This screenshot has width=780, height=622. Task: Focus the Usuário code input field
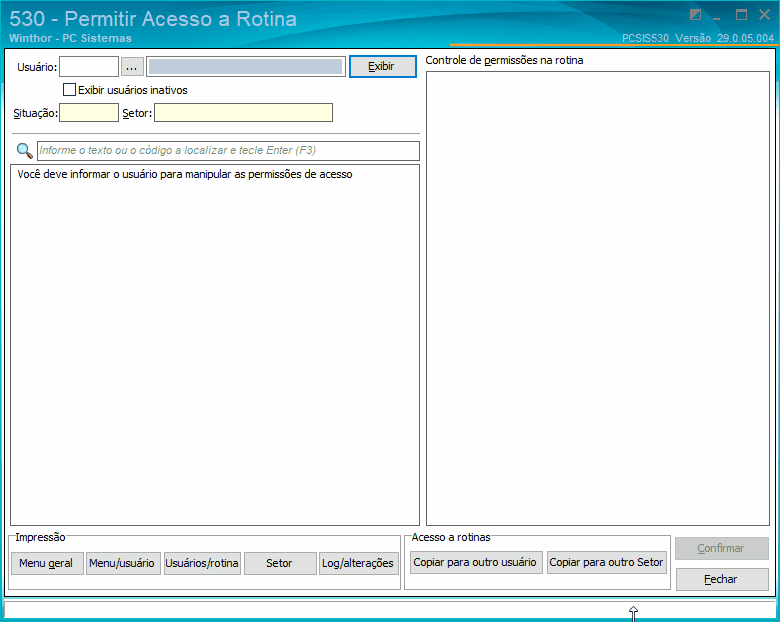89,67
